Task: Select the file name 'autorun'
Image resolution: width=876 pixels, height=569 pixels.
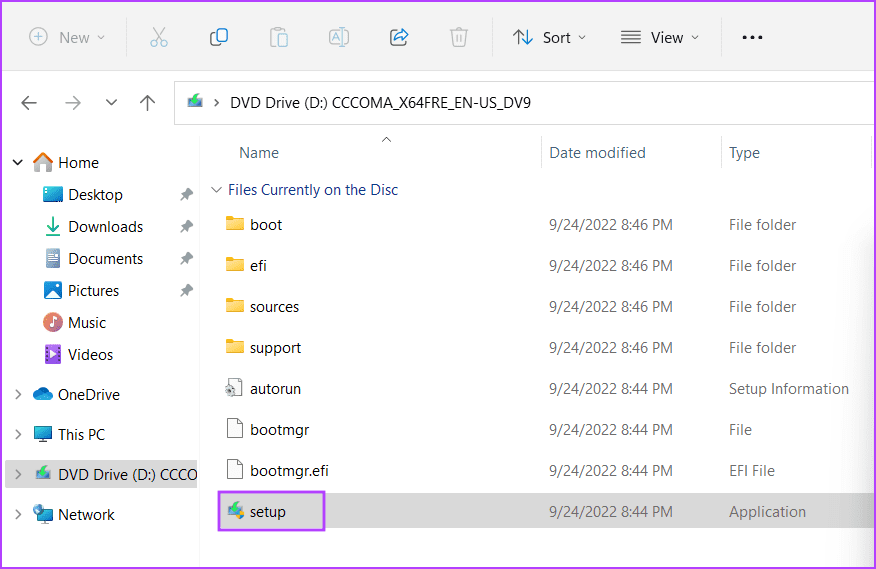Action: [x=275, y=388]
